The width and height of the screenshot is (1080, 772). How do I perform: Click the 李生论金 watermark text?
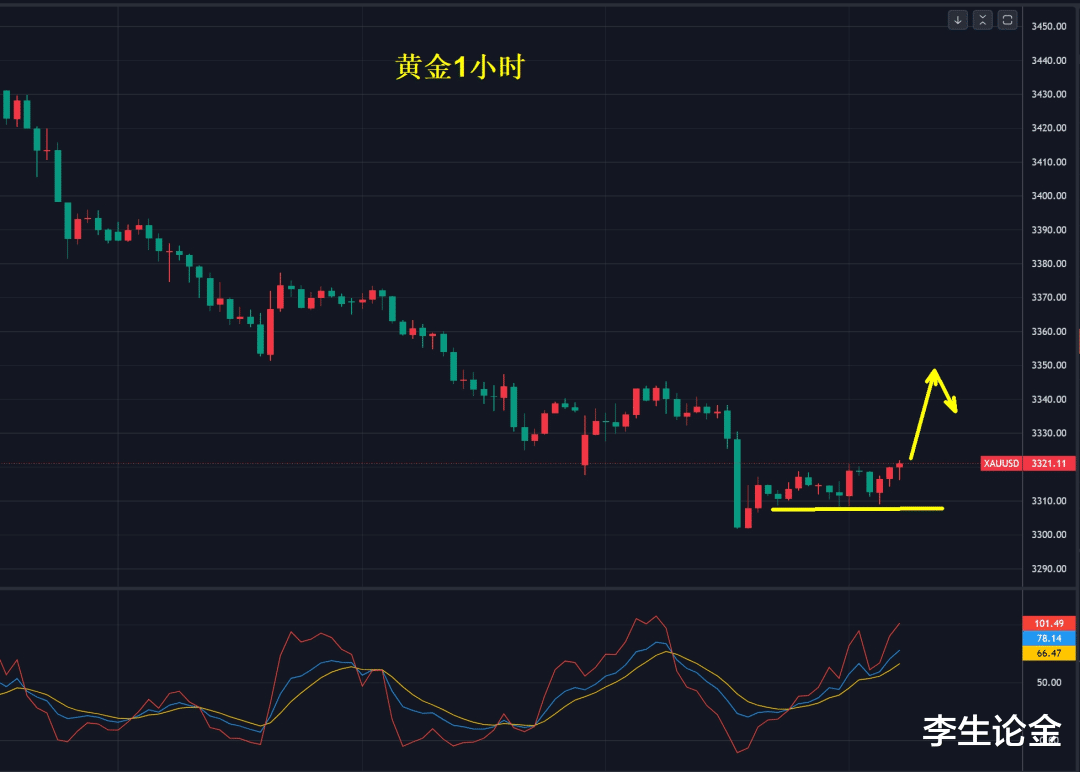[x=992, y=731]
